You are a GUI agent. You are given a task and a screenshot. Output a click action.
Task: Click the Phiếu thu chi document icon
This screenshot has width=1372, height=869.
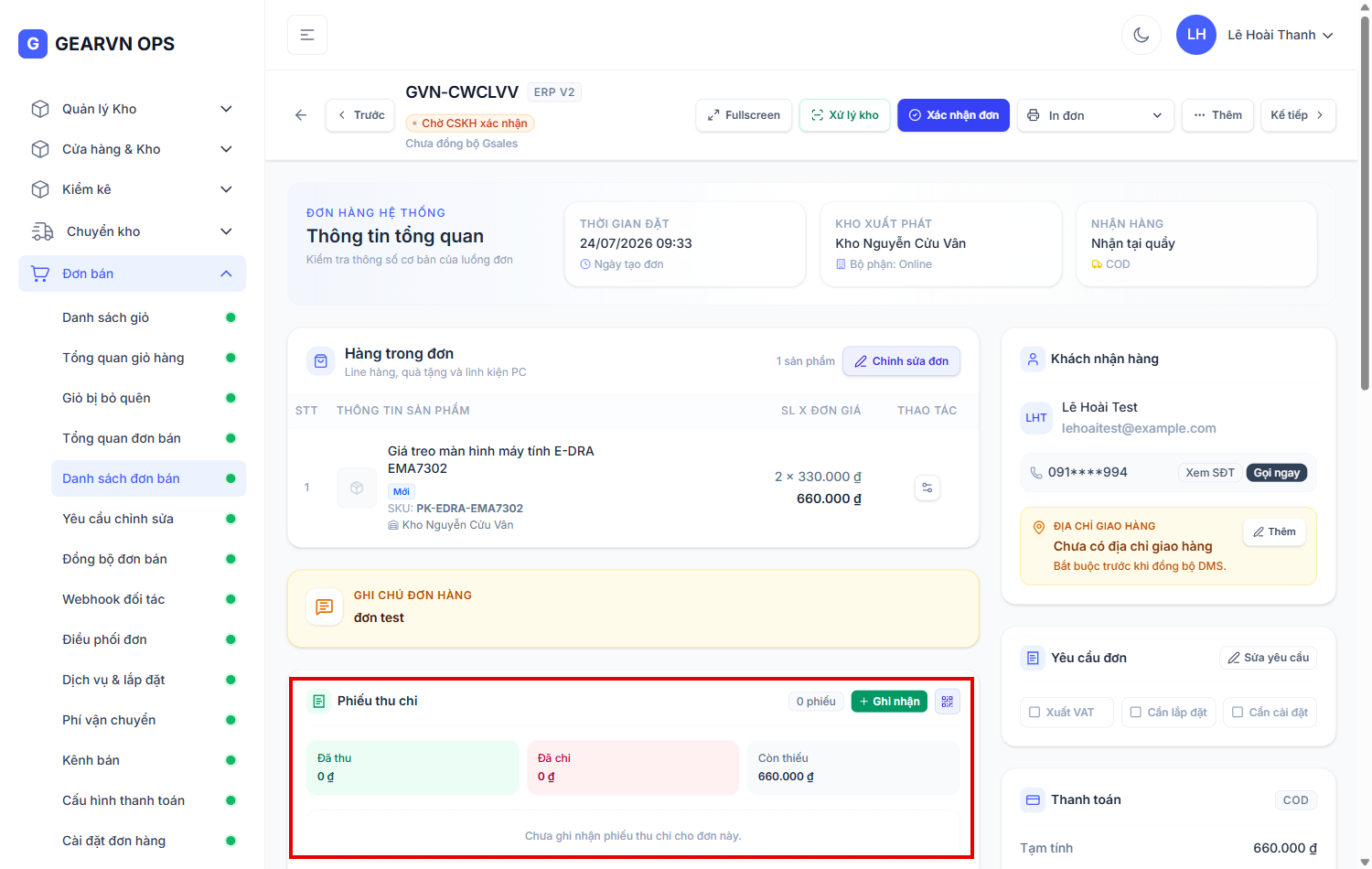click(318, 702)
